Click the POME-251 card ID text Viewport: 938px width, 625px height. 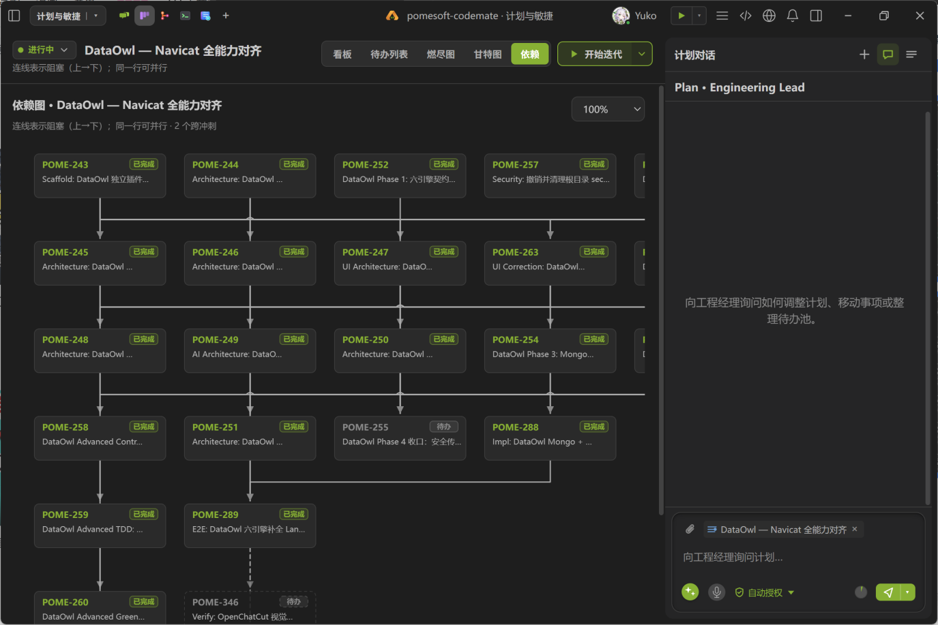pyautogui.click(x=215, y=427)
